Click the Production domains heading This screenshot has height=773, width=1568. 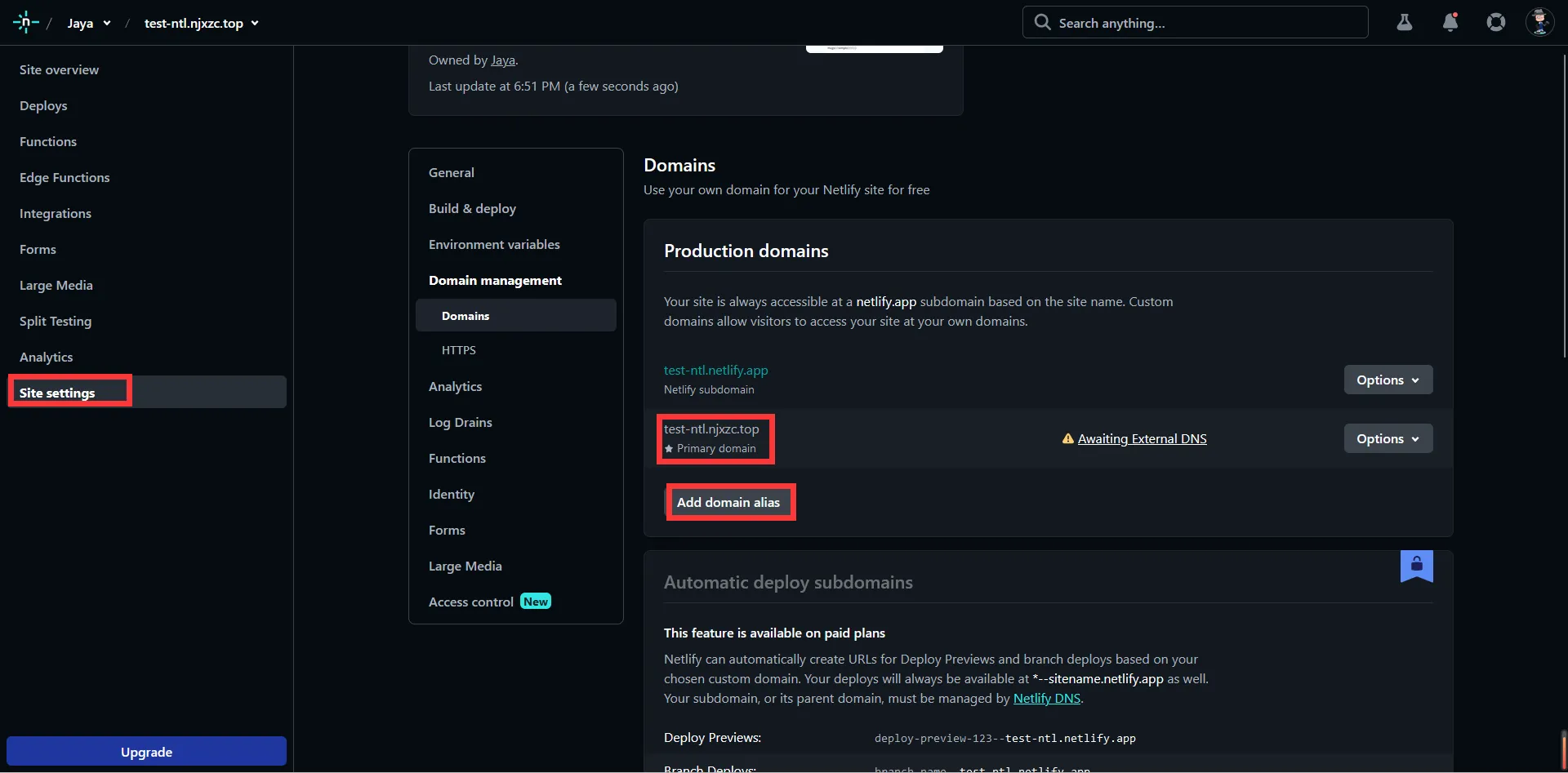pyautogui.click(x=746, y=251)
